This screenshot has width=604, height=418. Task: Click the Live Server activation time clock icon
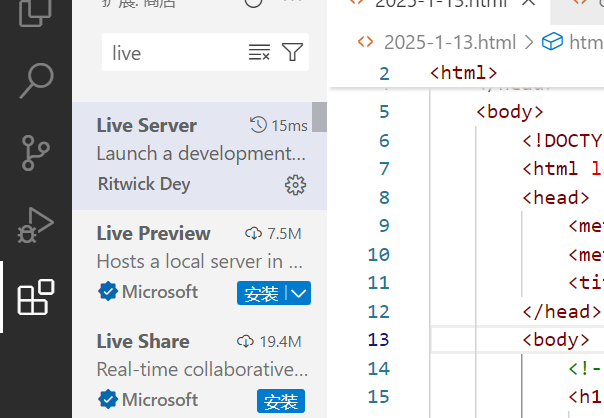coord(258,125)
